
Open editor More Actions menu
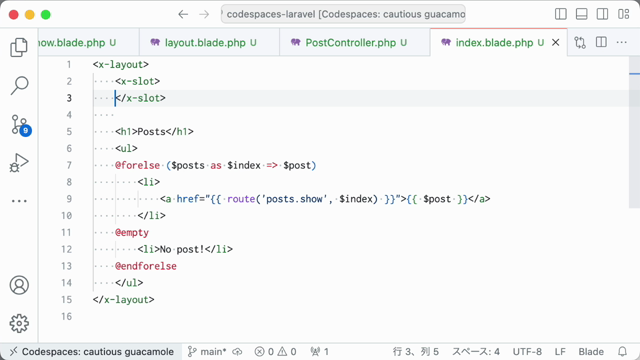coord(622,42)
